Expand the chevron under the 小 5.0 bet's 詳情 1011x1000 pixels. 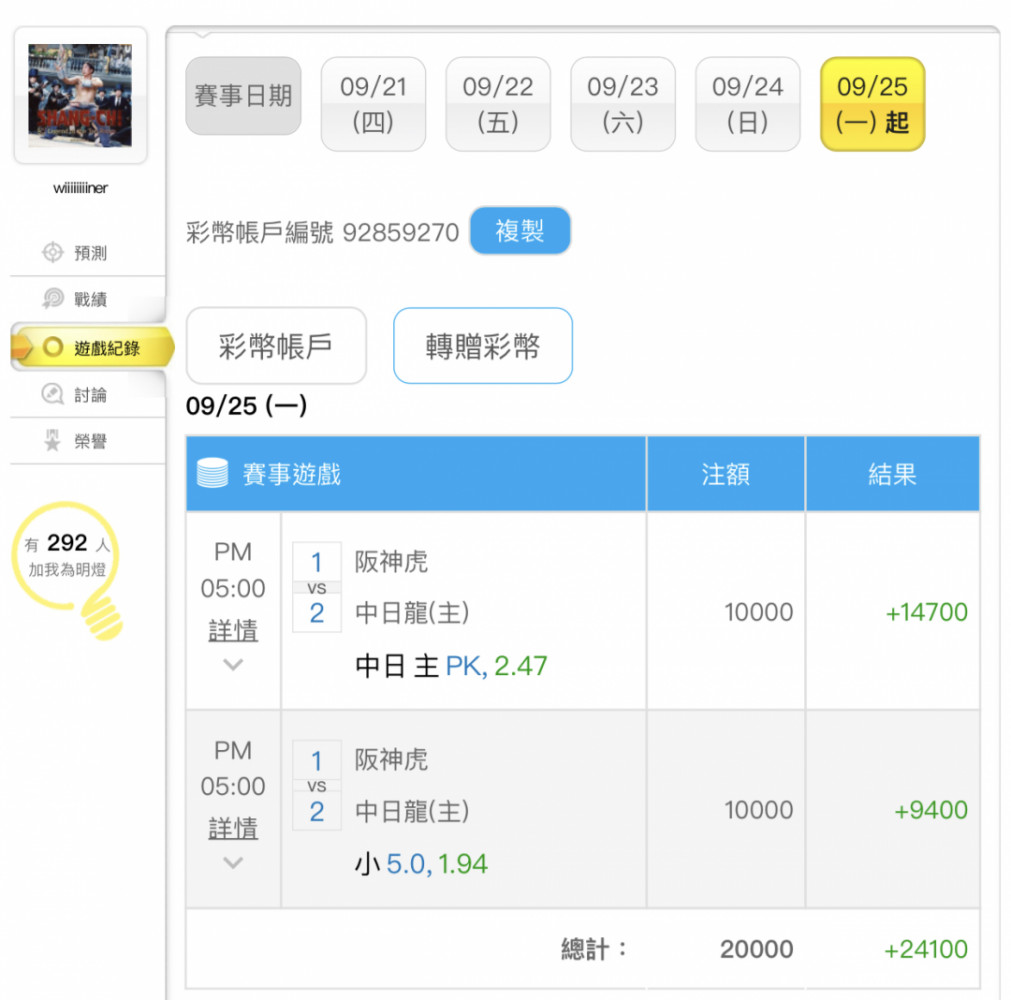click(x=233, y=862)
